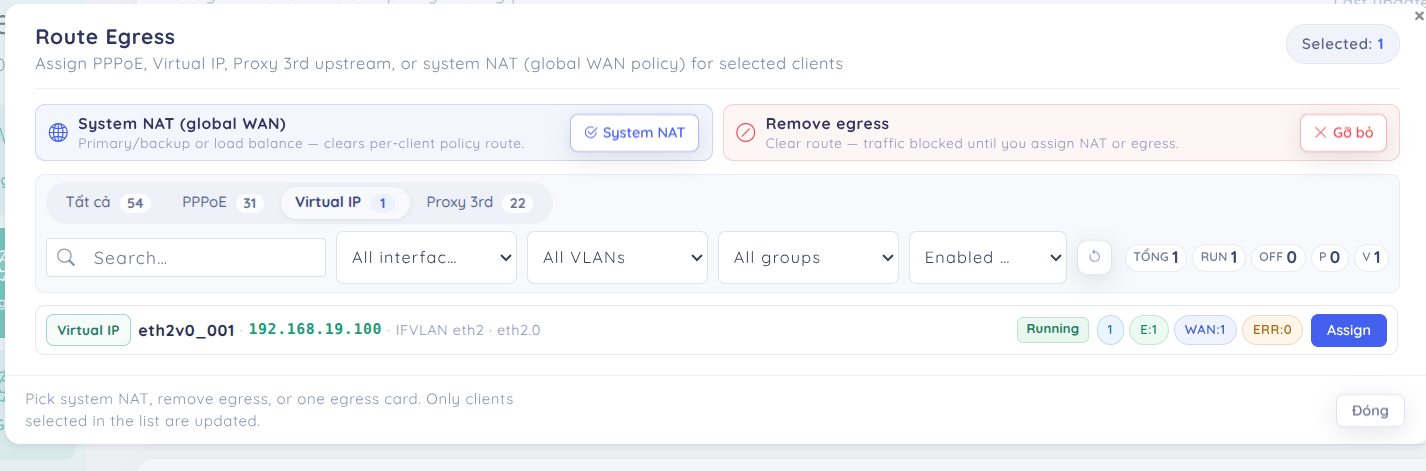This screenshot has width=1426, height=471.
Task: Toggle the TỔNG 1 total filter chip
Action: click(x=1156, y=257)
